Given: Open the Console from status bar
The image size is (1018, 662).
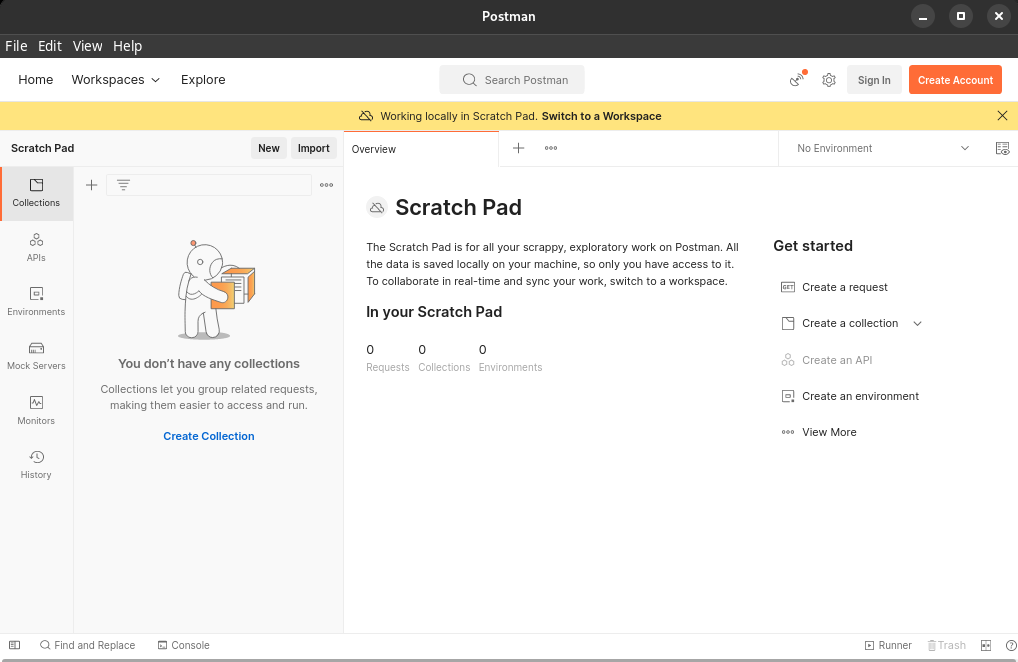Looking at the screenshot, I should (184, 645).
